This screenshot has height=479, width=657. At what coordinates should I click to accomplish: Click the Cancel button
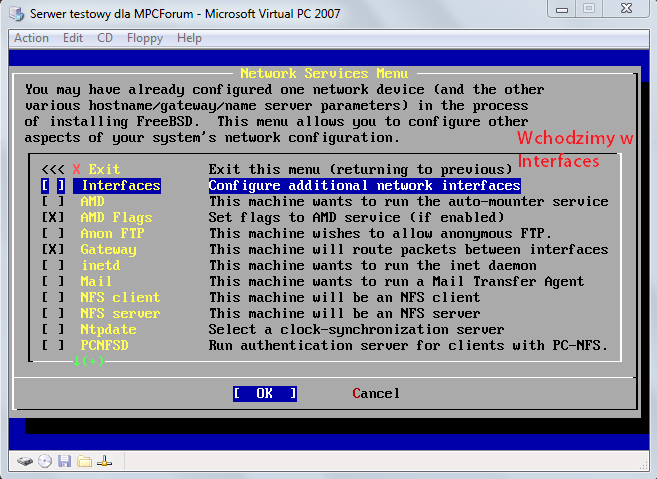coord(376,394)
